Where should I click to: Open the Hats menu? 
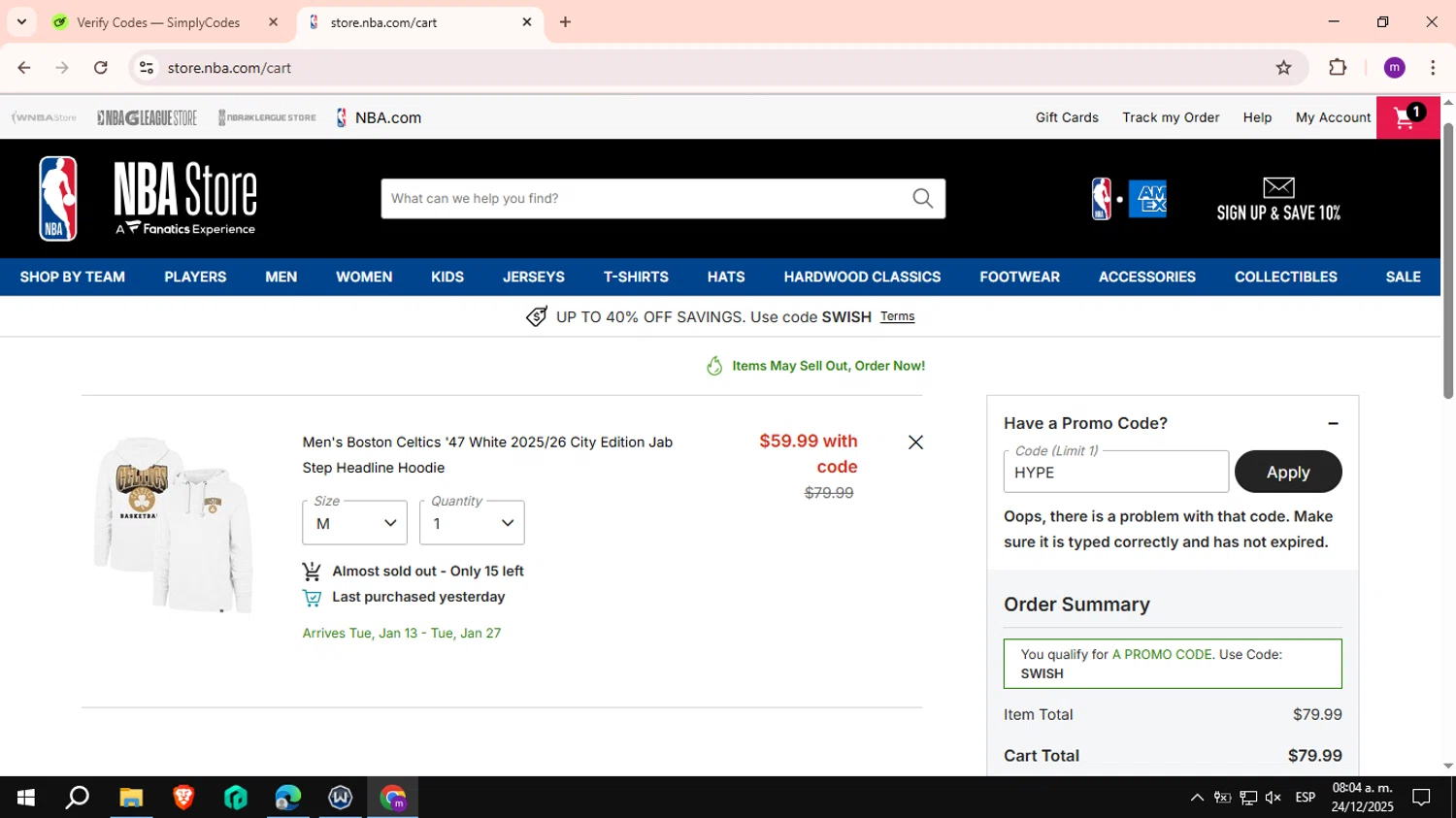[726, 278]
